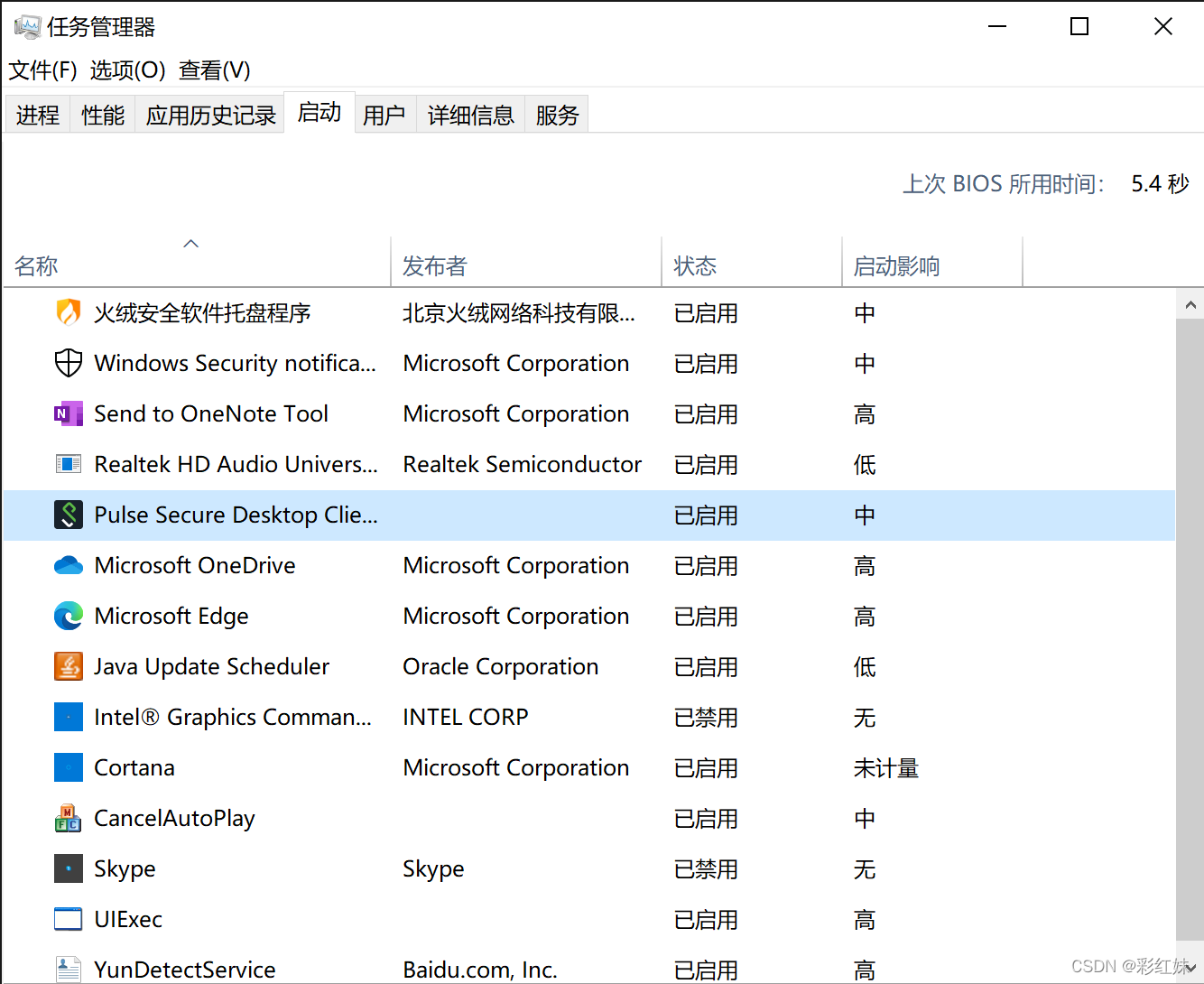The image size is (1204, 984).
Task: Click 低 impact in Java Update row
Action: pyautogui.click(x=865, y=667)
